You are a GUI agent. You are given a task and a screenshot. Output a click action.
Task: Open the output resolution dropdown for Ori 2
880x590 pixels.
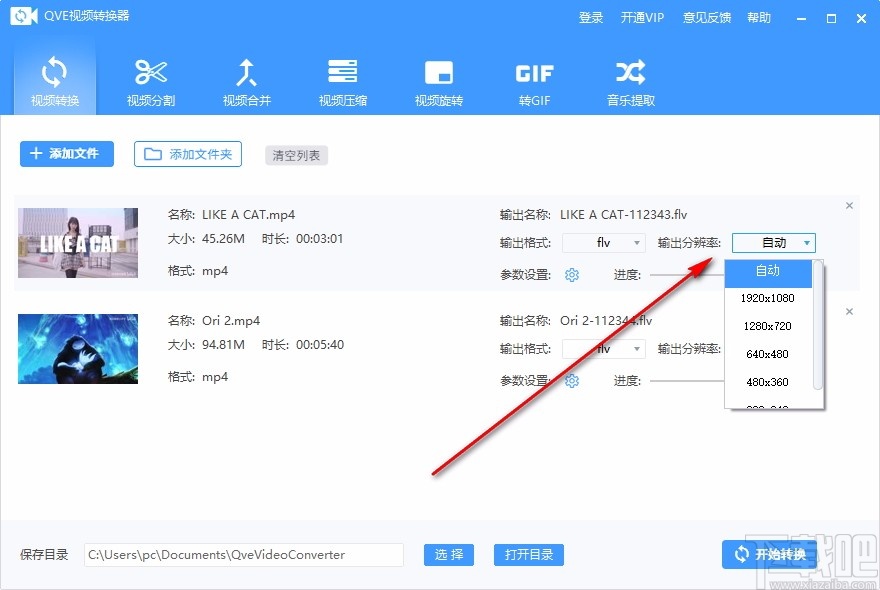[x=775, y=349]
